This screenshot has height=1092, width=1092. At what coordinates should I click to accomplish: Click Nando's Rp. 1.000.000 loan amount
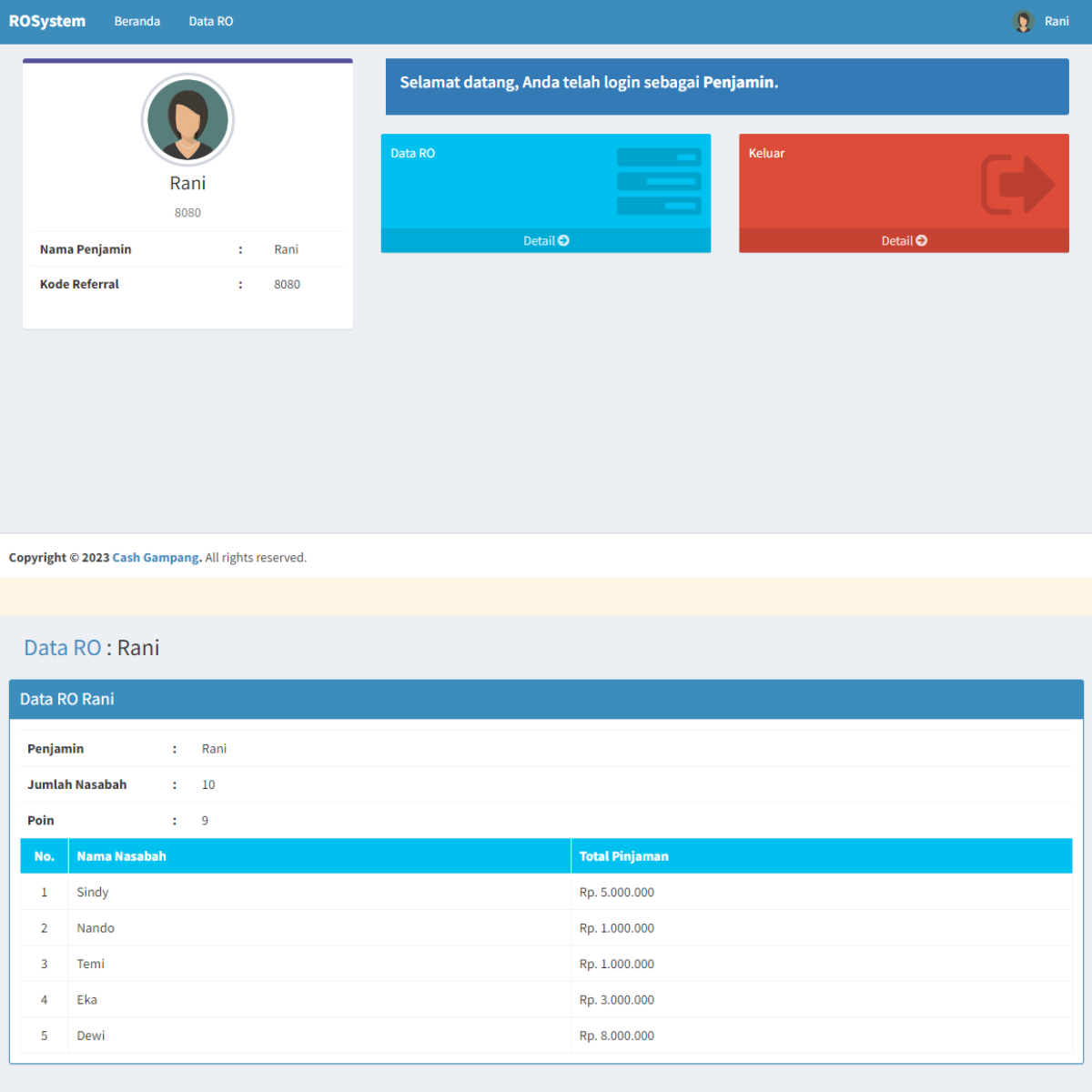click(617, 928)
